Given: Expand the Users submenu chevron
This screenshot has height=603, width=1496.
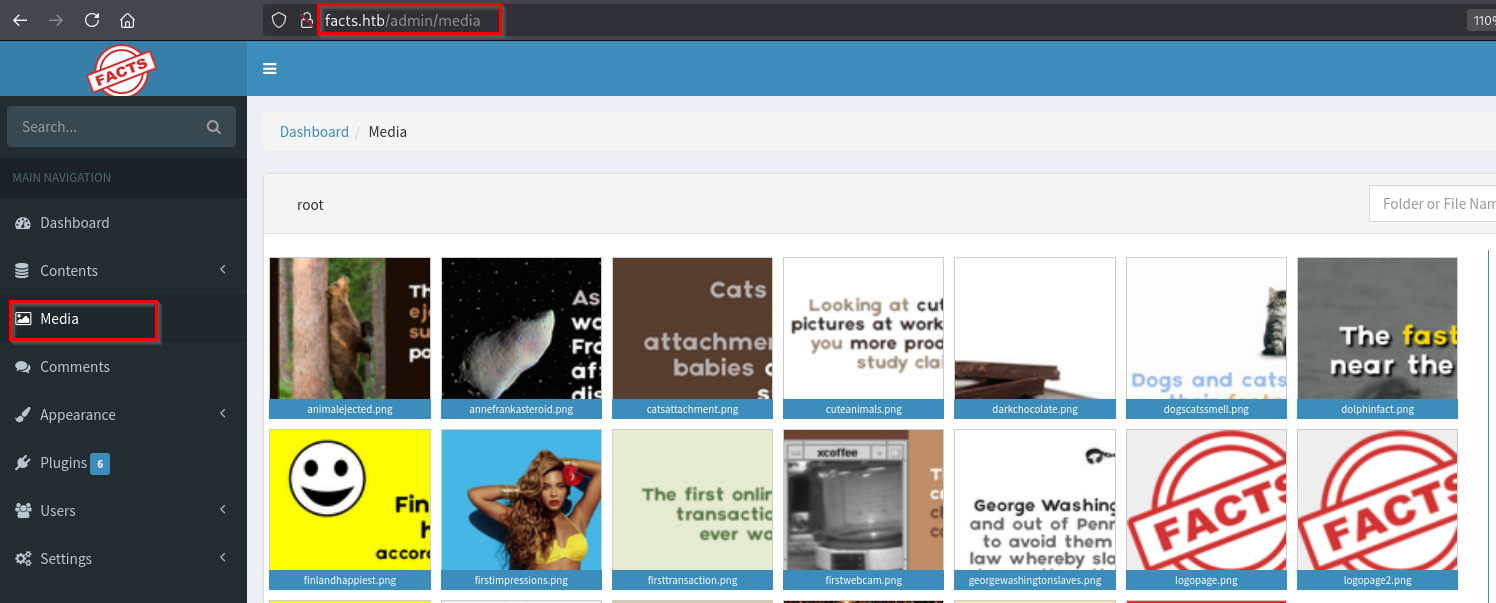Looking at the screenshot, I should point(223,510).
